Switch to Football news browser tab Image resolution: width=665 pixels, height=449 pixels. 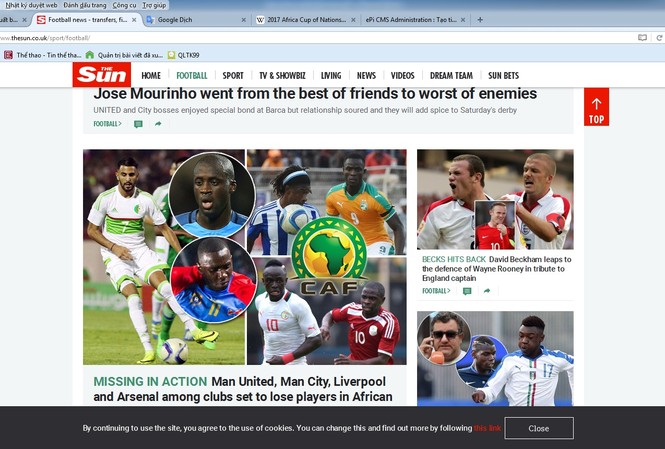[x=87, y=20]
